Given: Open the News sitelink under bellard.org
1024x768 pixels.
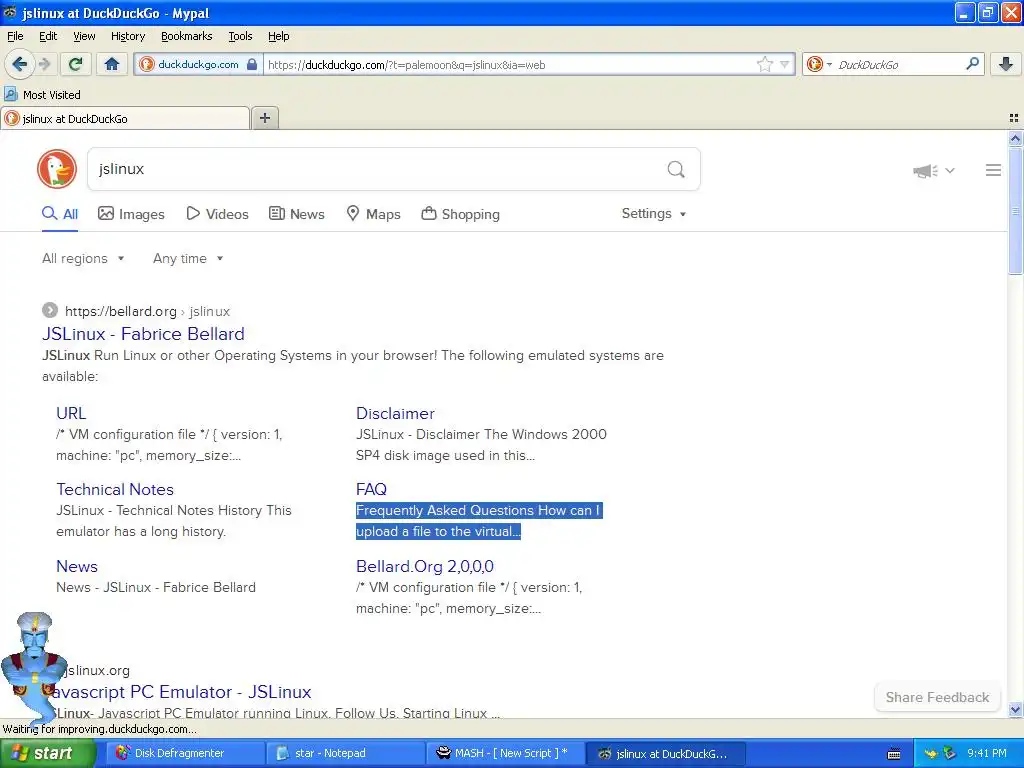Looking at the screenshot, I should point(77,566).
